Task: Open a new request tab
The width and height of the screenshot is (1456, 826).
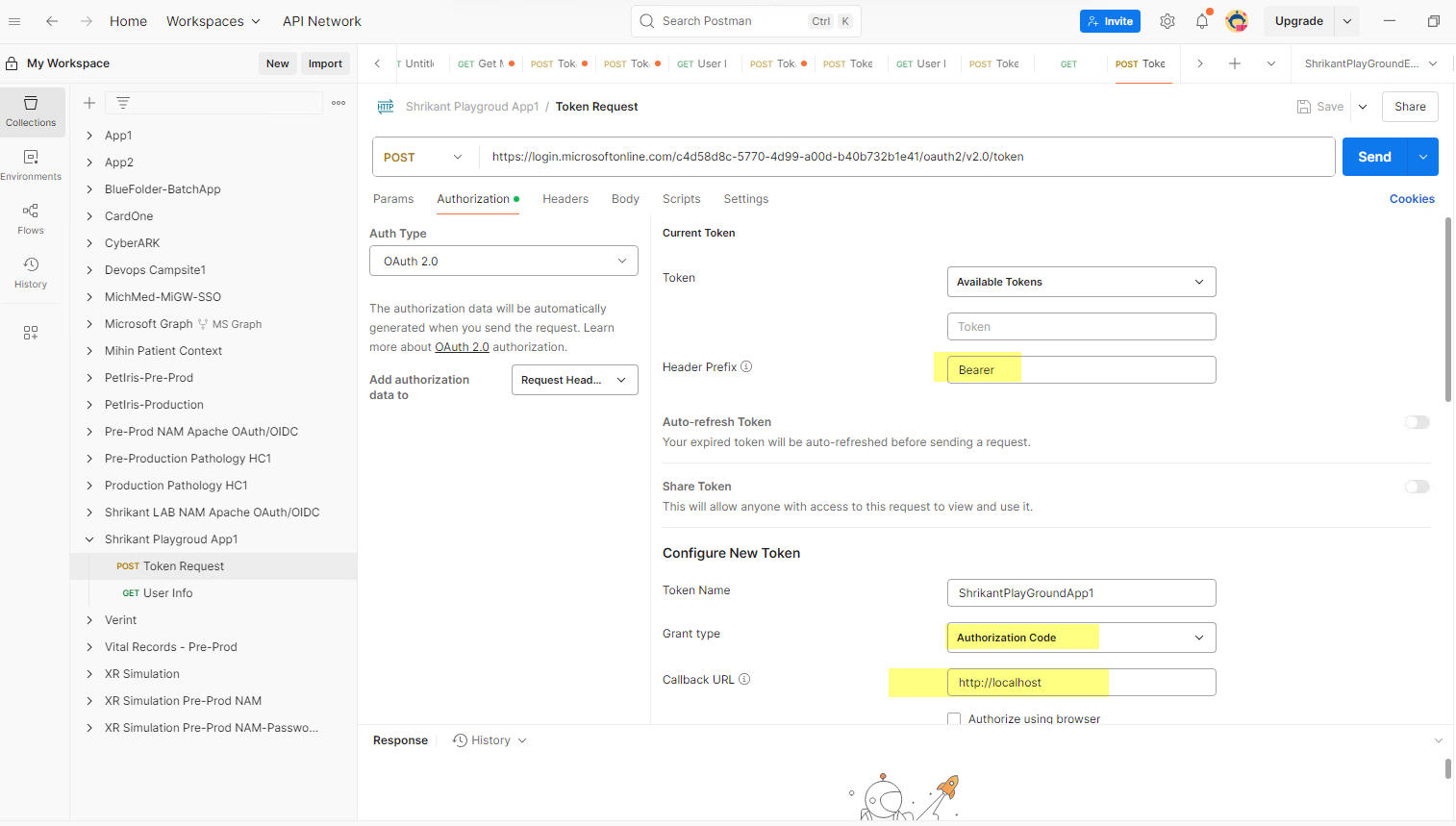Action: point(1235,63)
